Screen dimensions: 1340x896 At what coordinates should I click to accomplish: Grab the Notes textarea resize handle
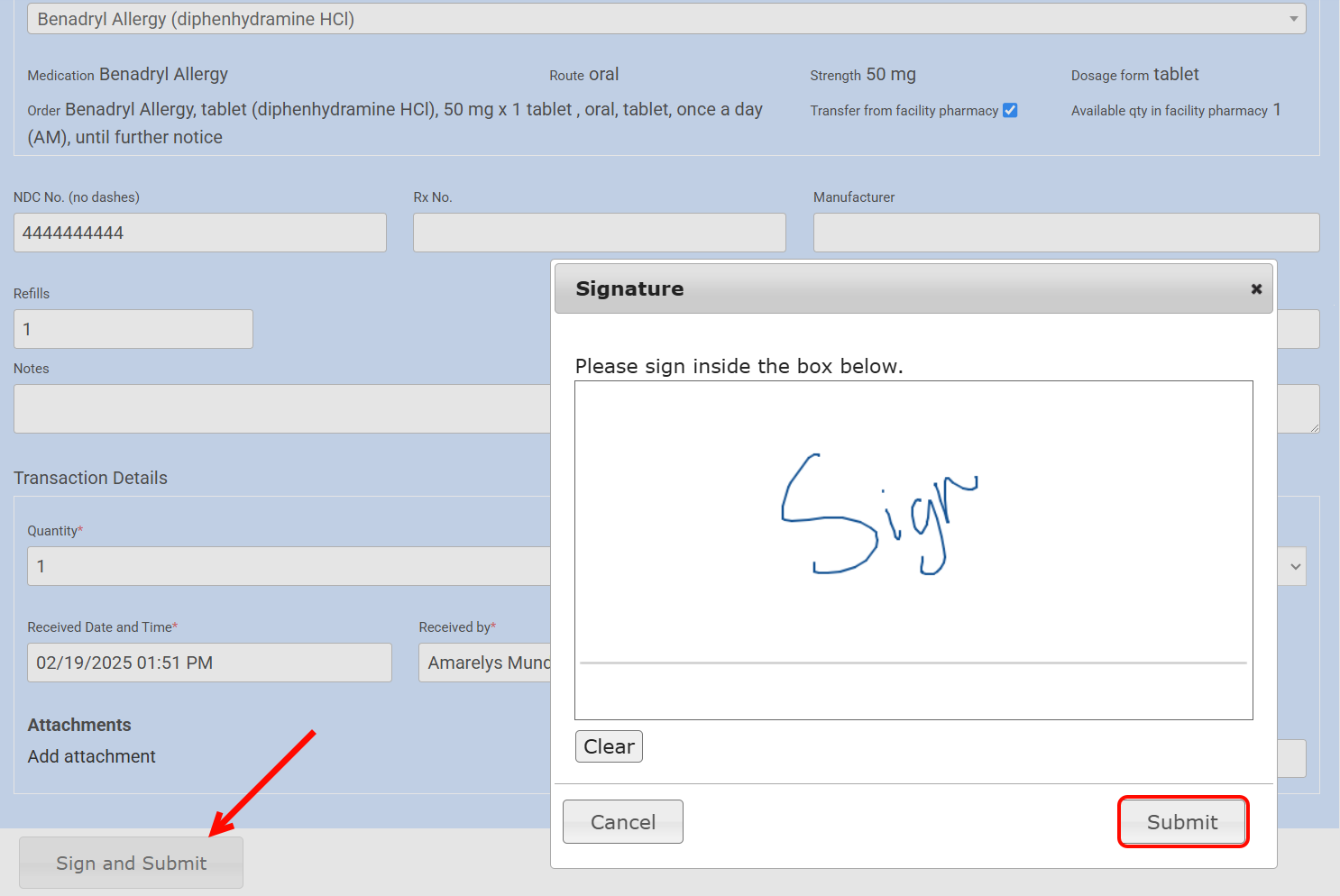[x=1315, y=428]
